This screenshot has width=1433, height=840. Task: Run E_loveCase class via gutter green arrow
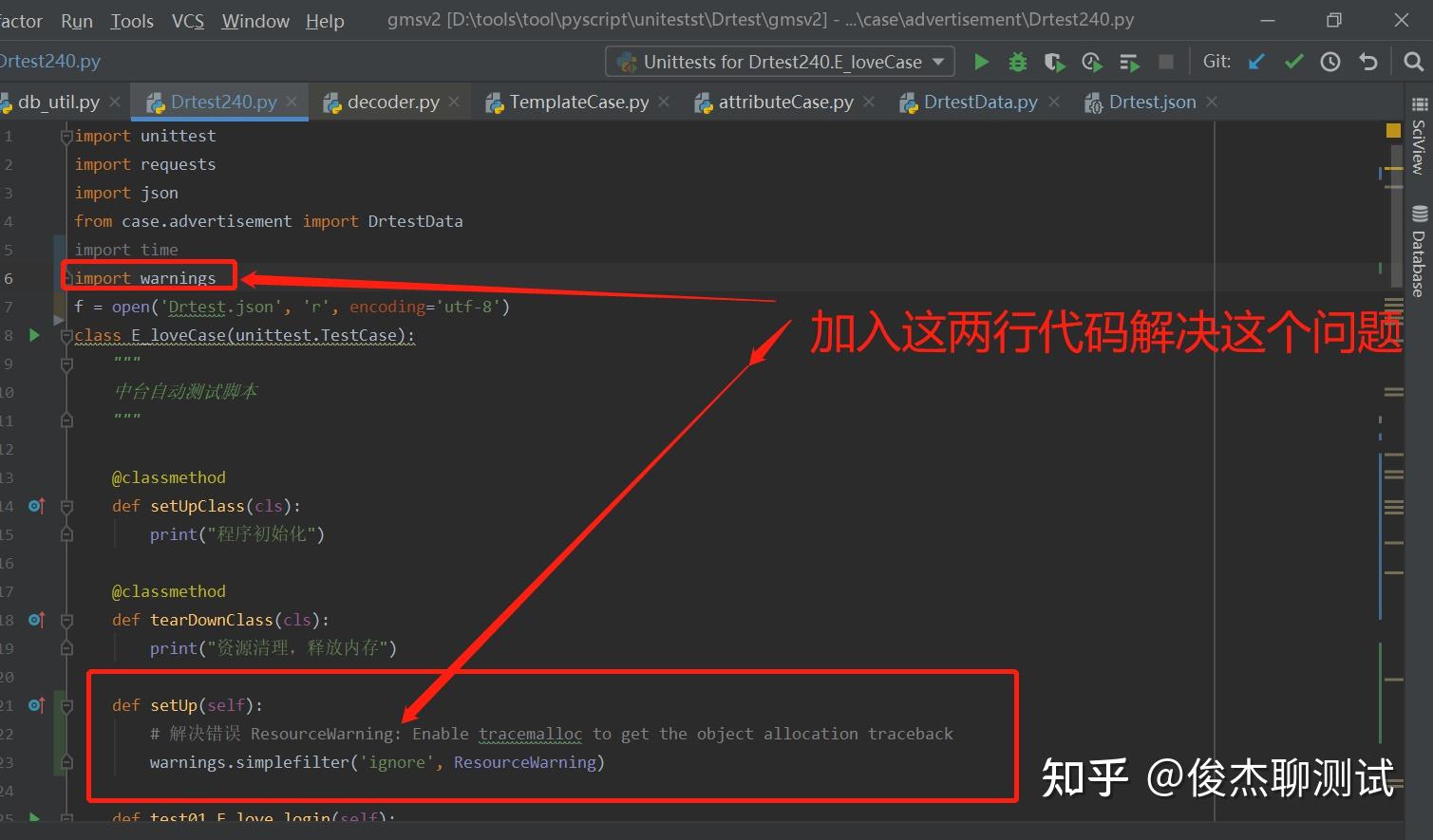pos(33,335)
